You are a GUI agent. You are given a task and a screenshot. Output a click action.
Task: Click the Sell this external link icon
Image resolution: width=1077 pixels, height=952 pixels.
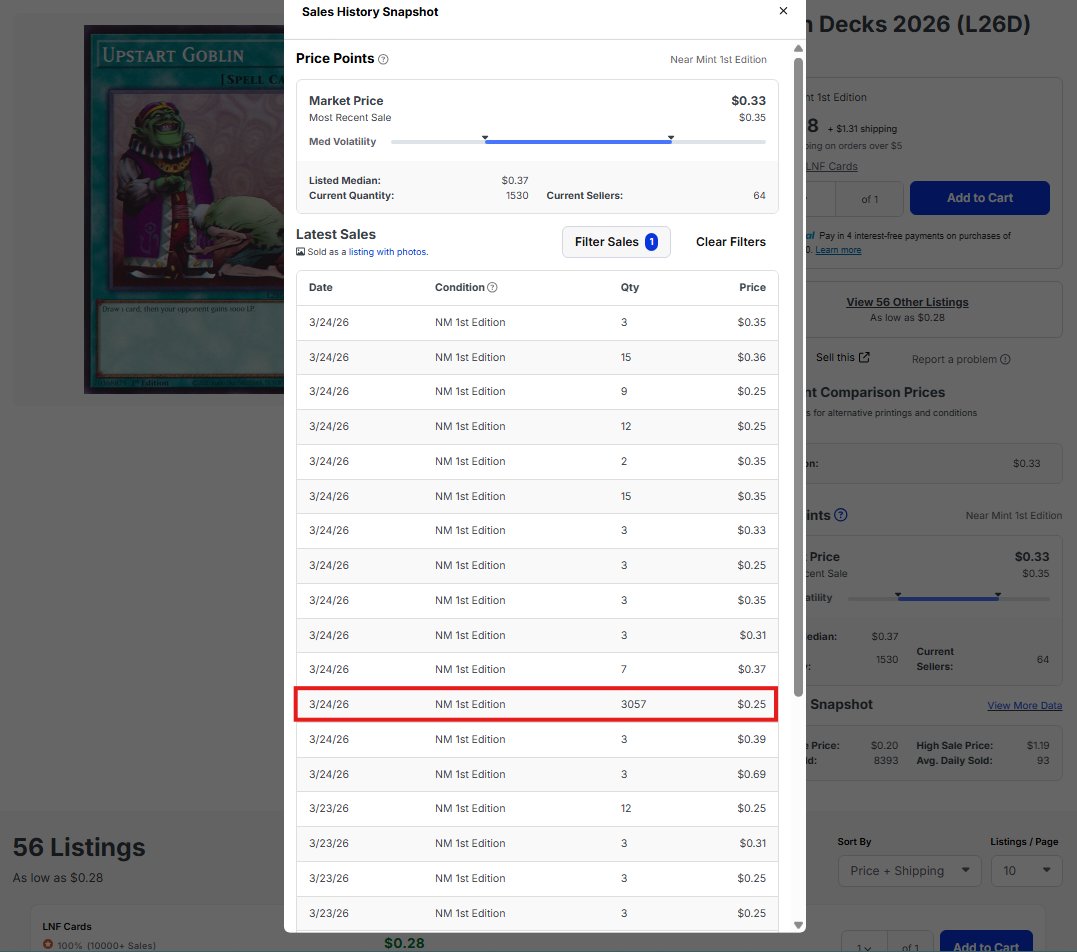[x=864, y=357]
